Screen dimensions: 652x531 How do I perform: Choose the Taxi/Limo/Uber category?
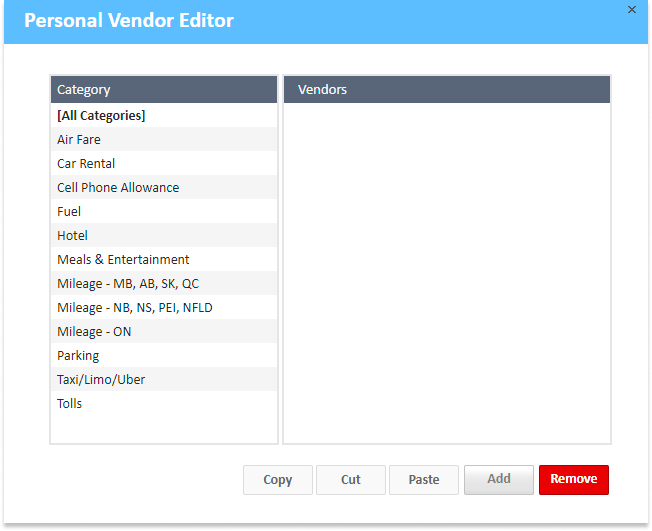tap(101, 380)
